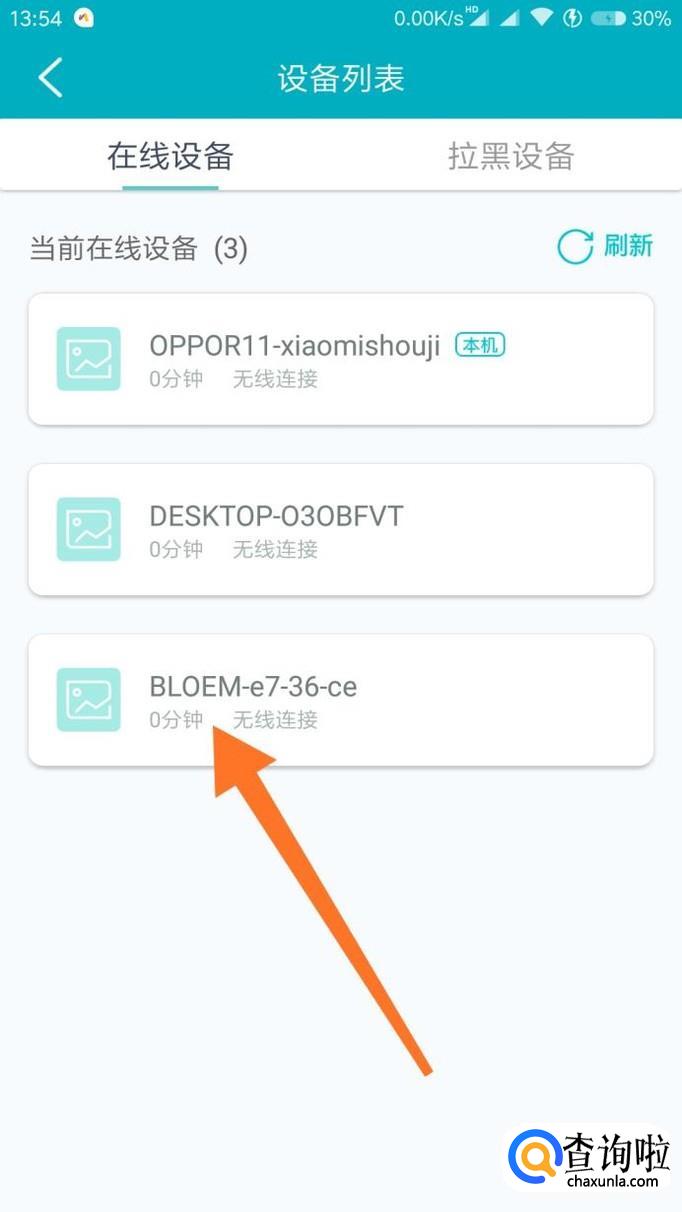Tap the back arrow in header
The height and width of the screenshot is (1212, 682).
click(x=50, y=78)
